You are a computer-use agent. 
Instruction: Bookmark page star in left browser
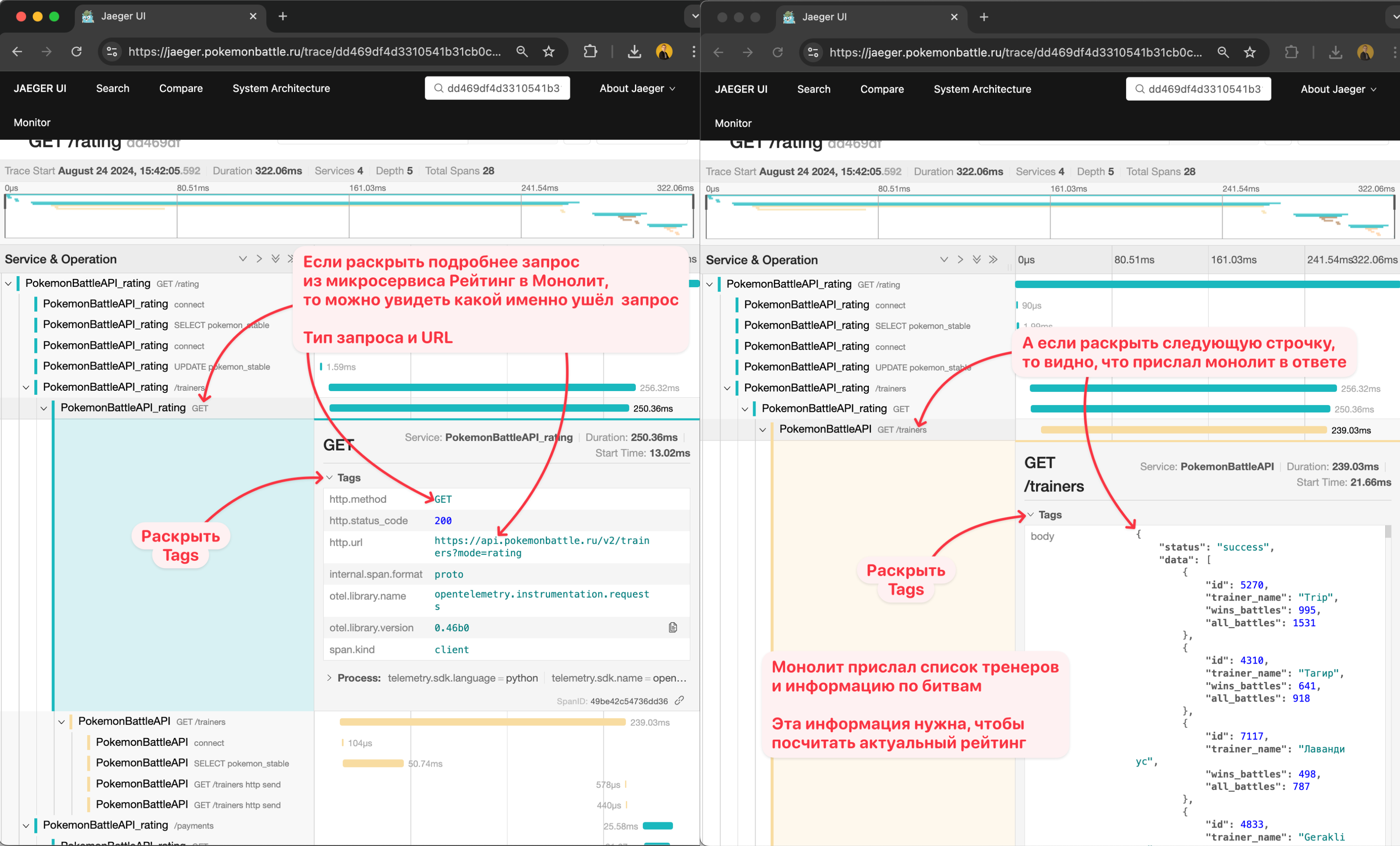pos(548,52)
